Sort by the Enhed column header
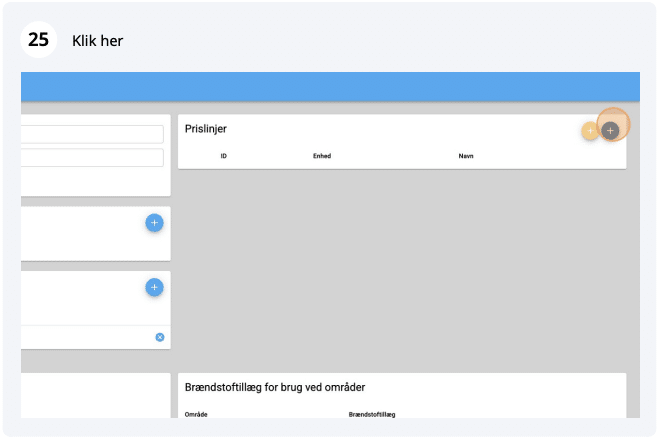Screen dimensions: 659x440 321,157
